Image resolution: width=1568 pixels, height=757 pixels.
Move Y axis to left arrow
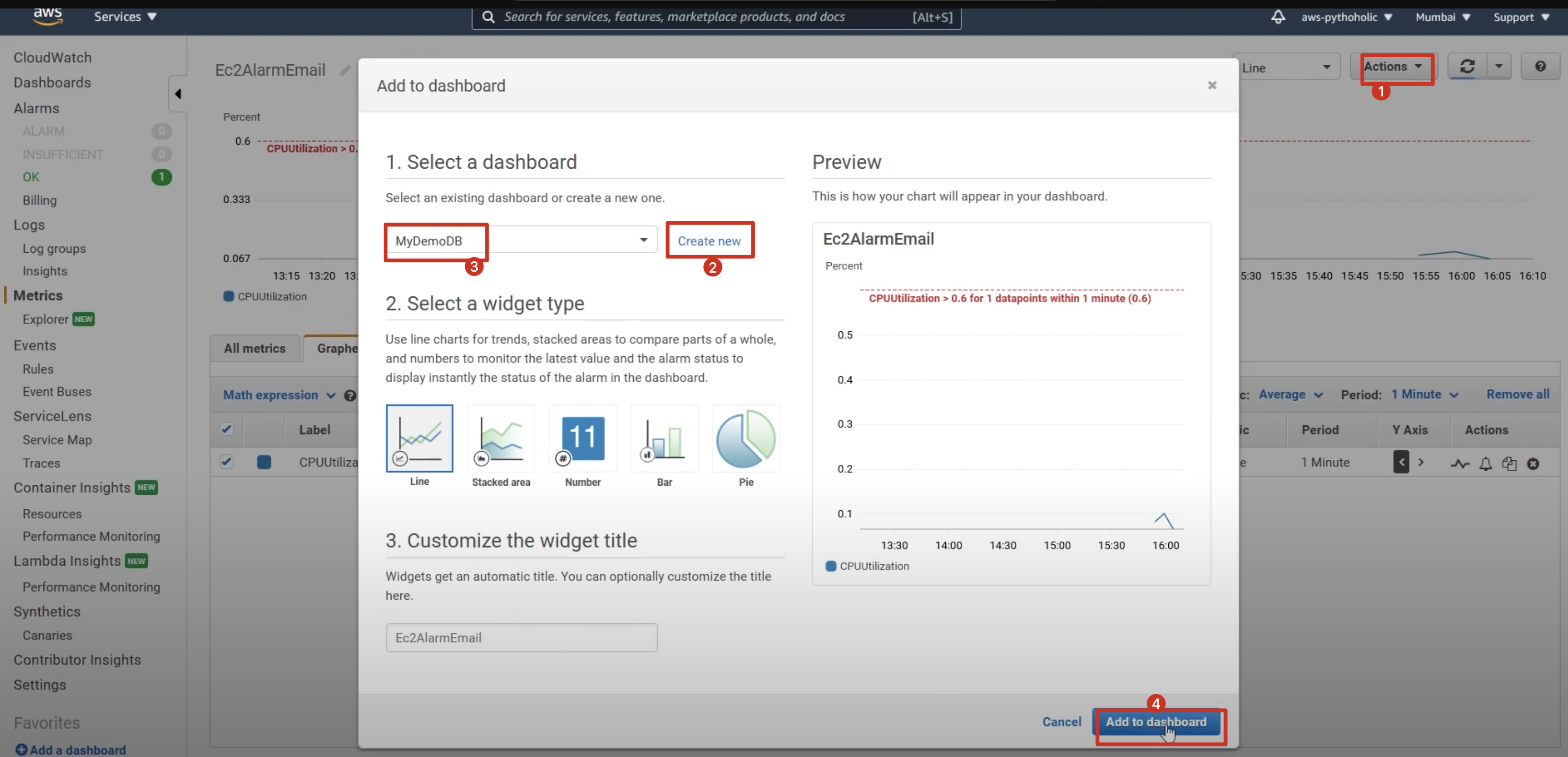(x=1401, y=462)
